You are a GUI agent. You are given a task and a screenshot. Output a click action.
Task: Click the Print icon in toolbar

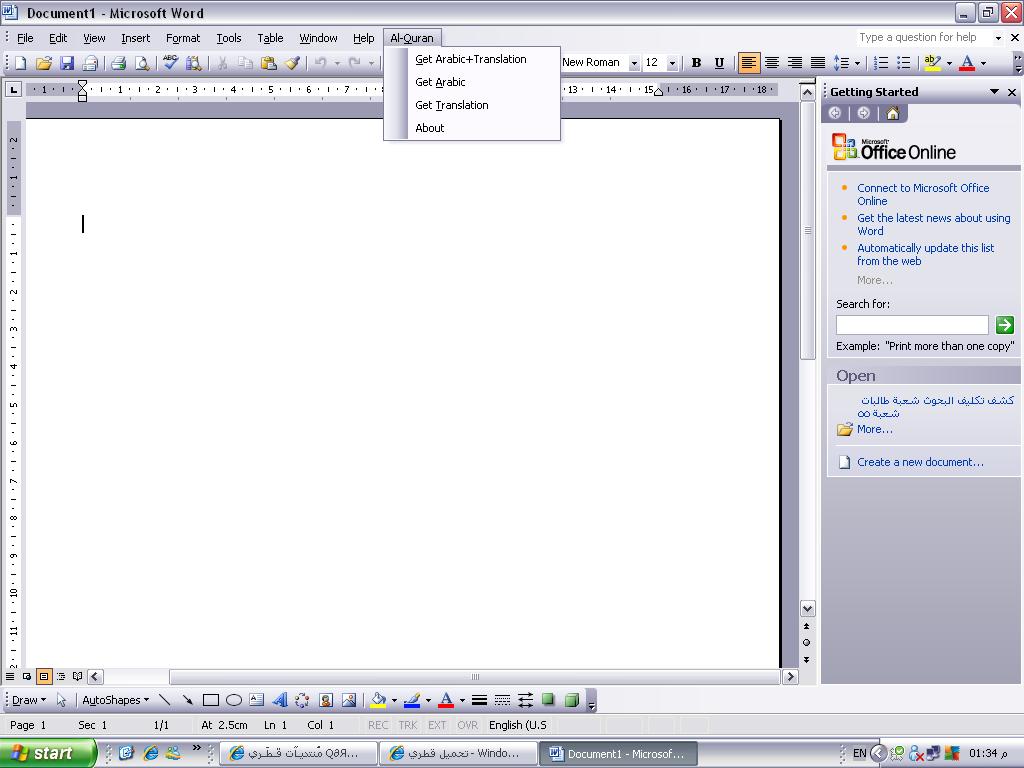[118, 63]
